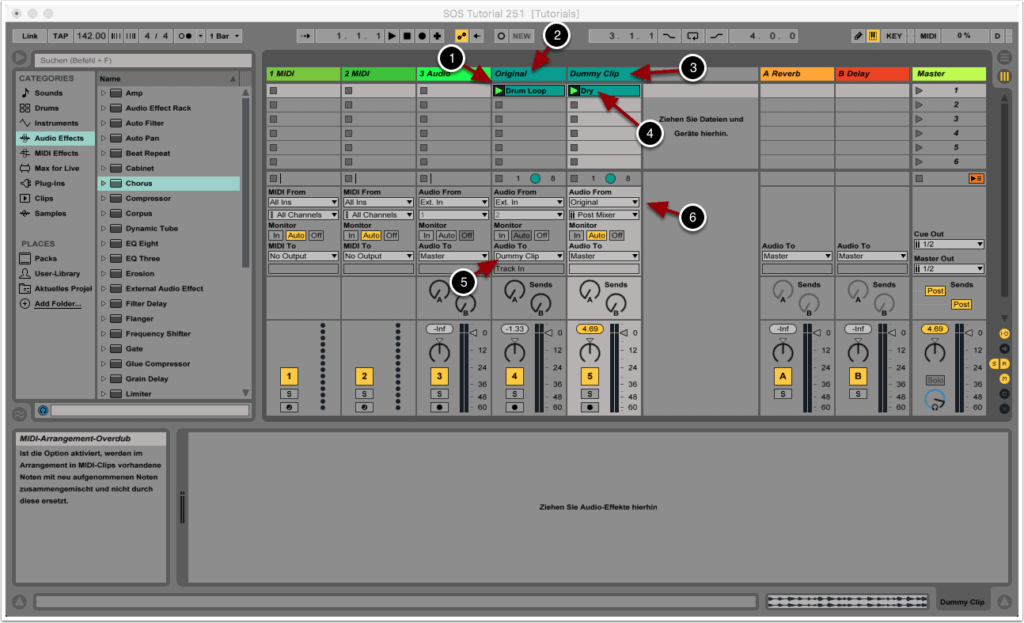This screenshot has width=1024, height=623.
Task: Expand the Chorus folder in browser
Action: [x=103, y=184]
